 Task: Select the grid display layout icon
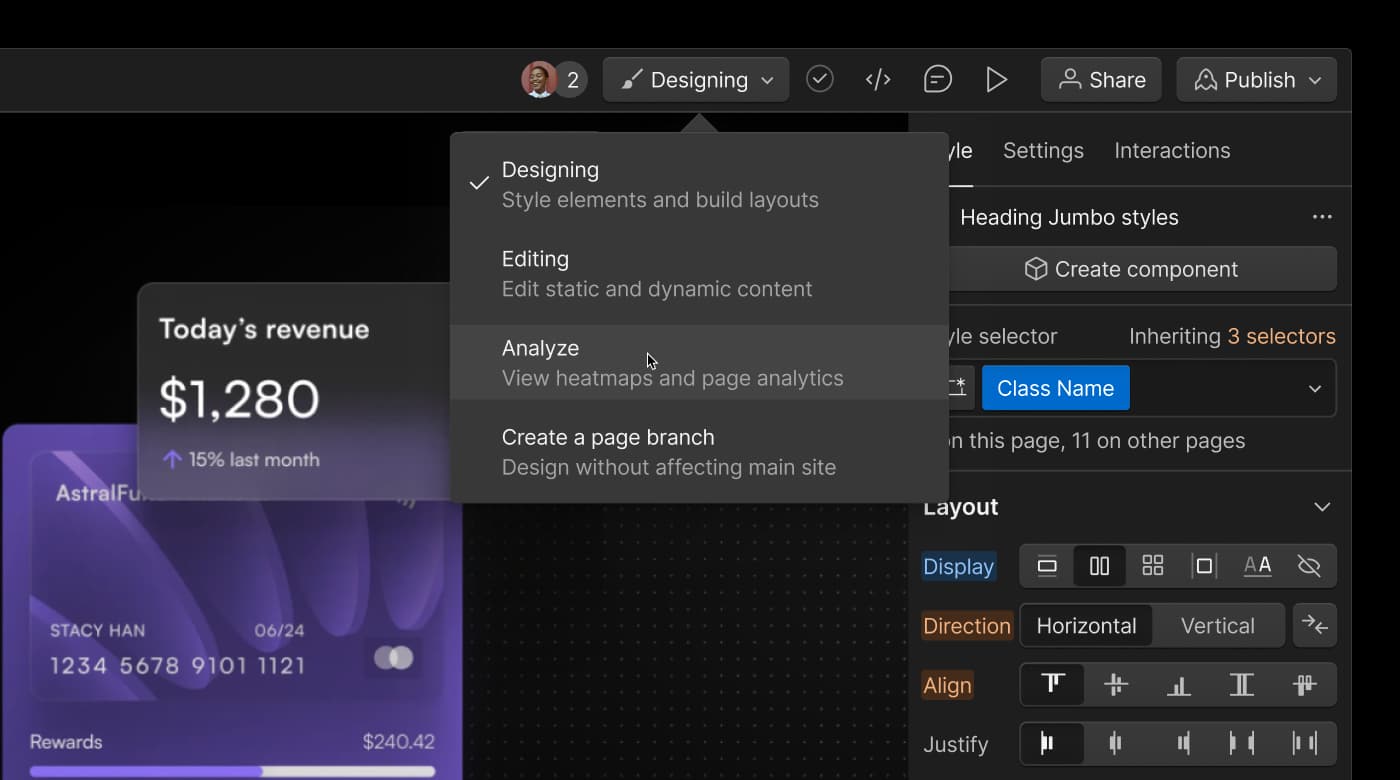click(1152, 565)
